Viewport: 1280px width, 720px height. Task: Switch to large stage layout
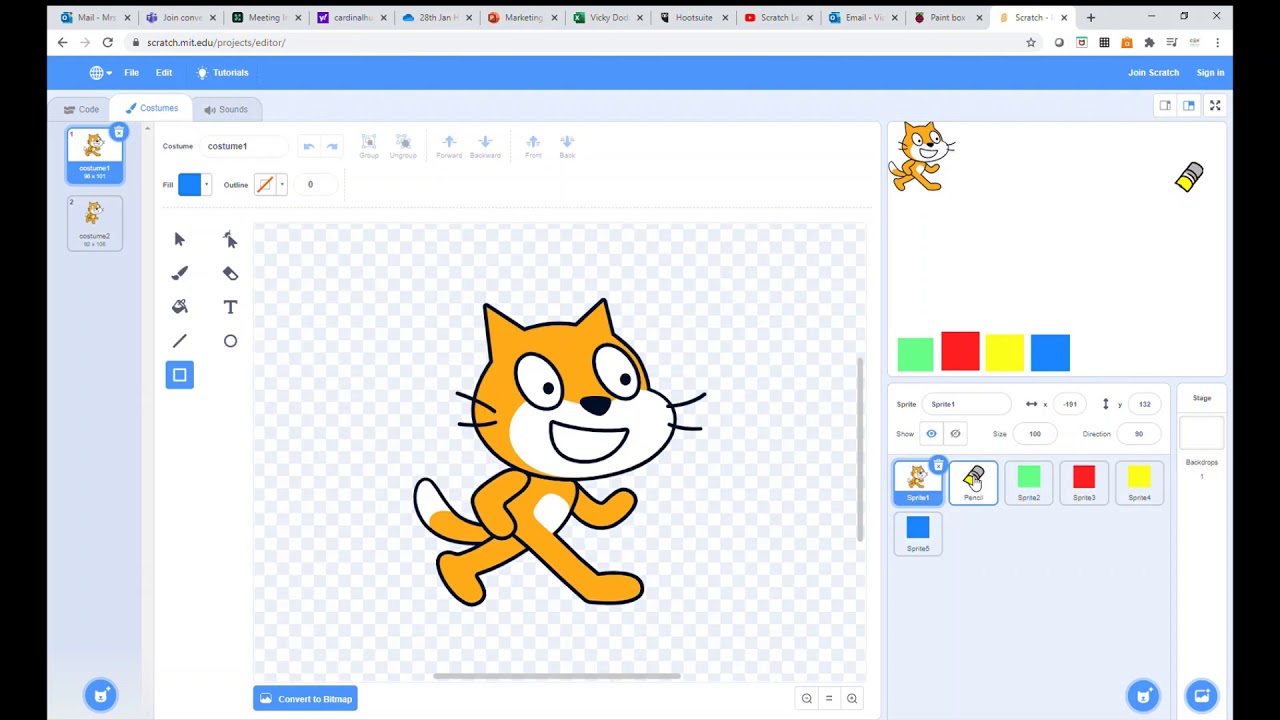click(1189, 105)
